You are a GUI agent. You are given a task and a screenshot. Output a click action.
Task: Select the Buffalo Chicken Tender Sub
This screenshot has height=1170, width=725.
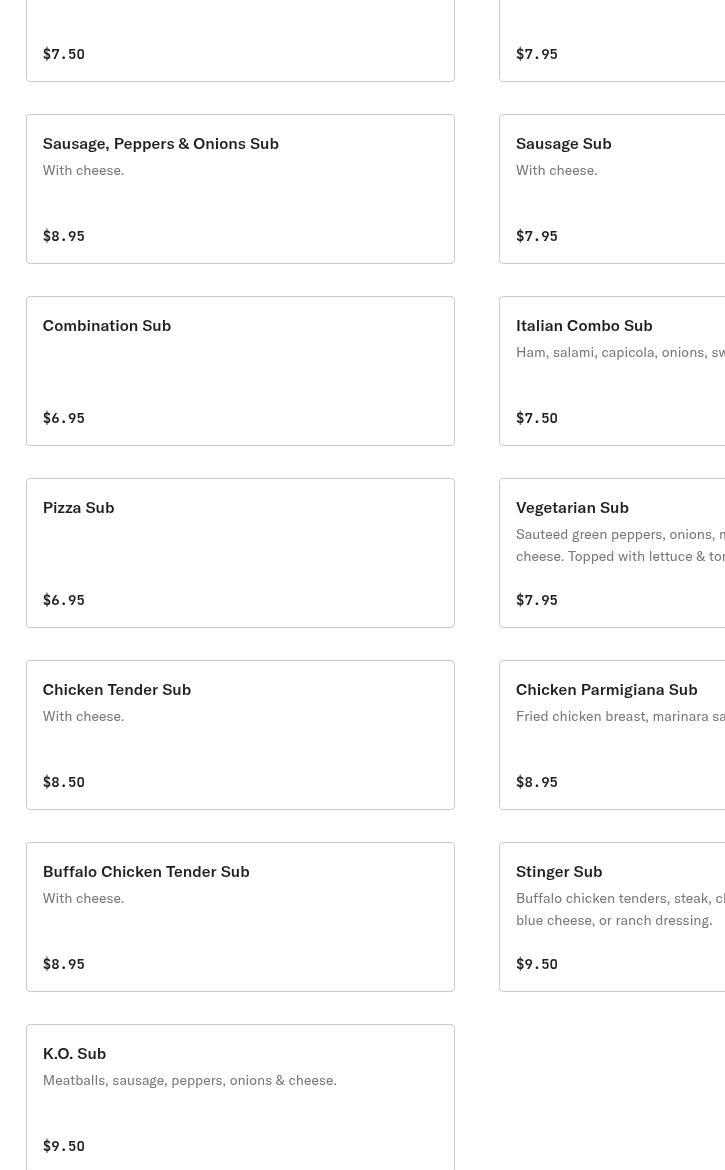click(240, 917)
